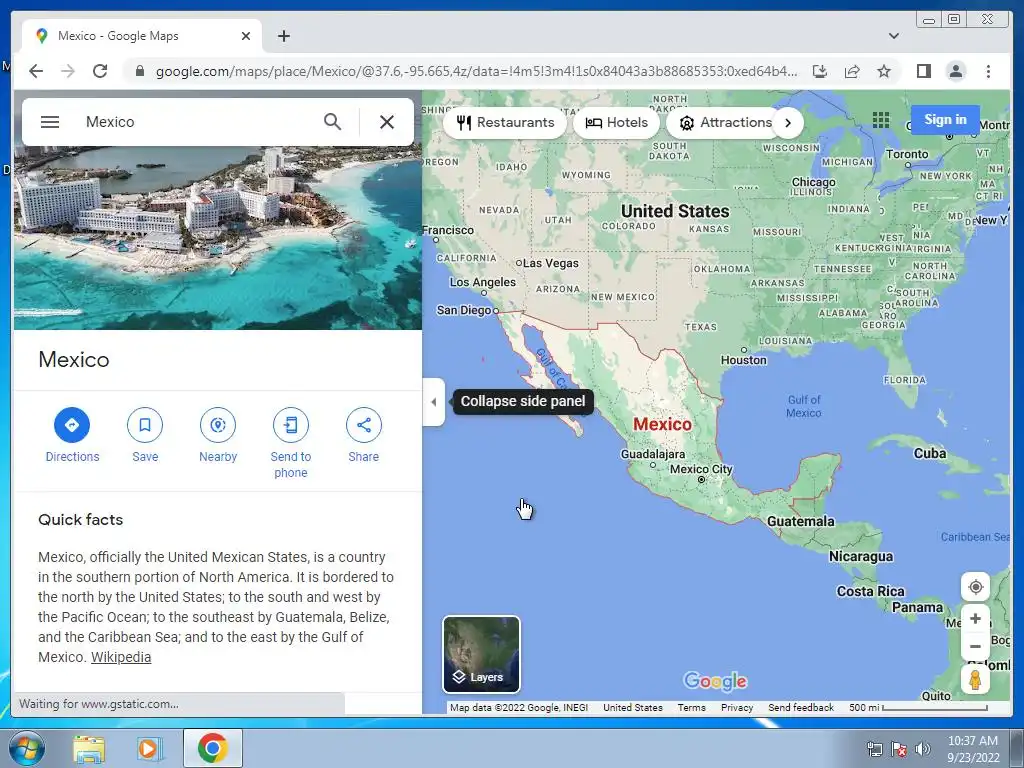Click the red Mexico country label
Screen dimensions: 1024x768
tap(662, 424)
